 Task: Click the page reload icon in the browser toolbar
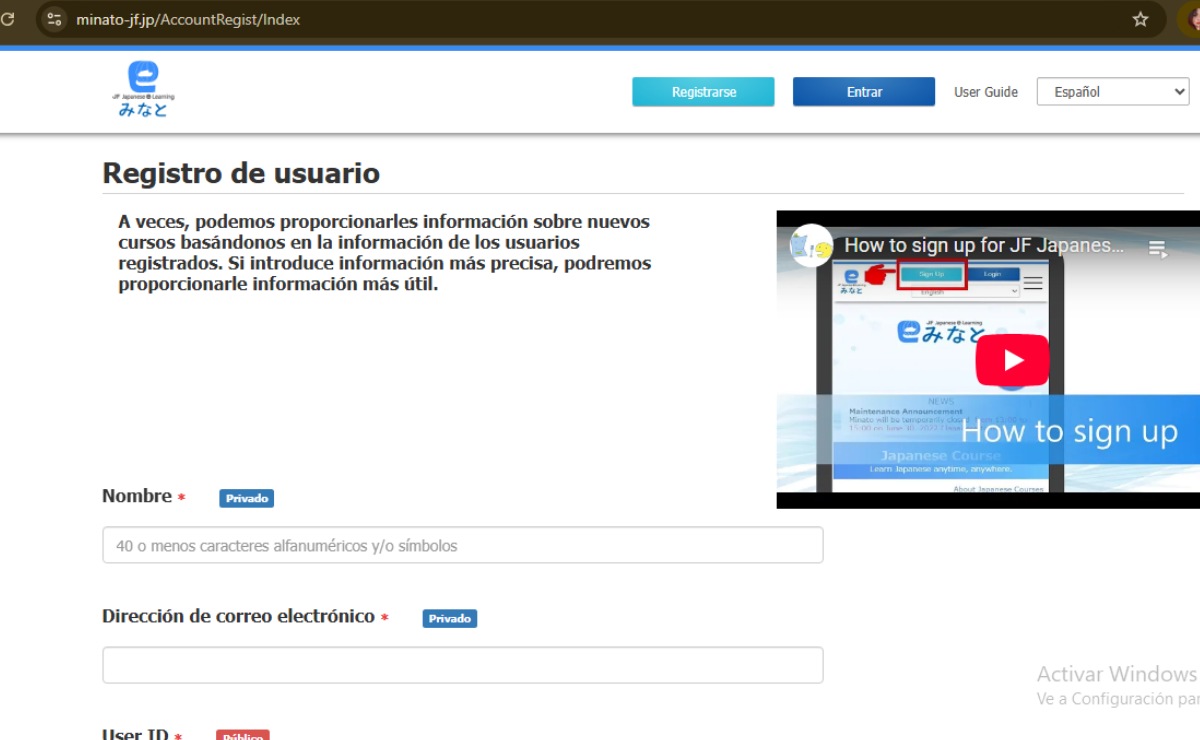(8, 18)
